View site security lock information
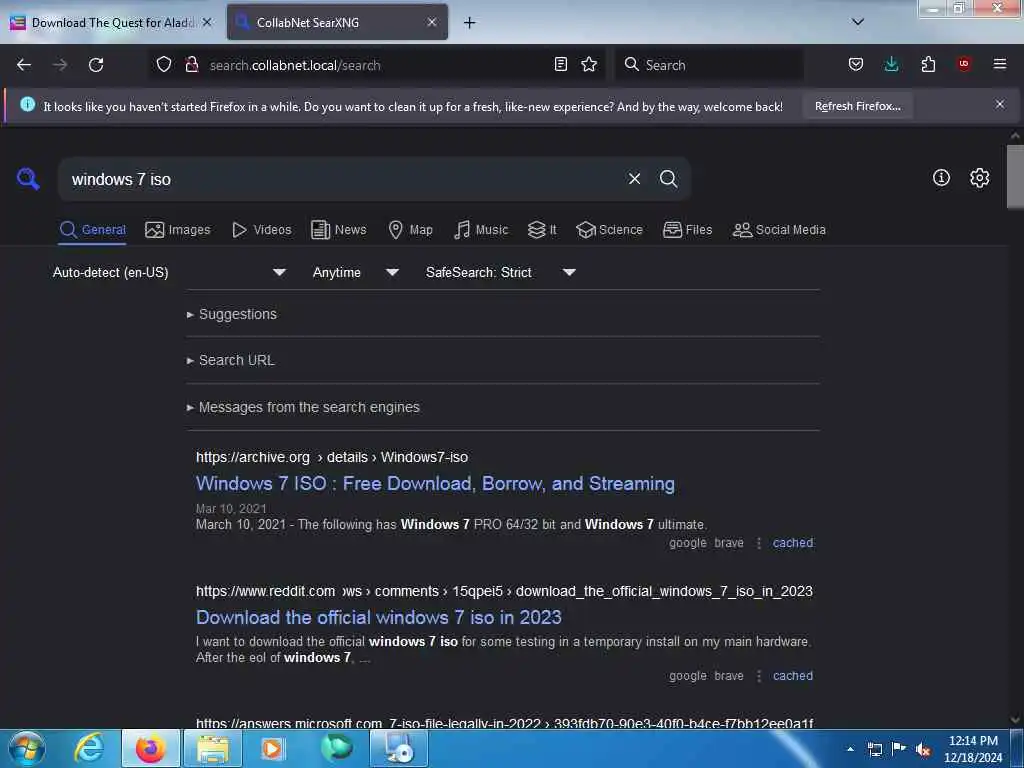The width and height of the screenshot is (1024, 768). (x=192, y=64)
